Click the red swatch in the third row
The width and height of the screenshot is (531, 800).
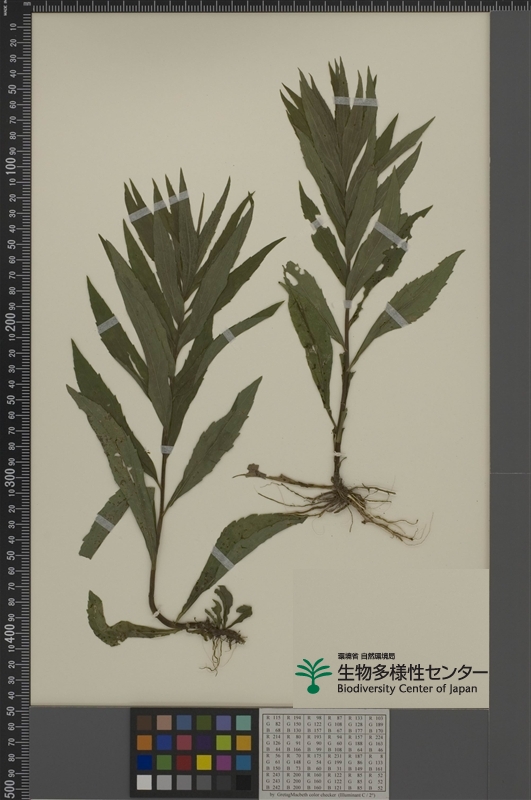184,762
